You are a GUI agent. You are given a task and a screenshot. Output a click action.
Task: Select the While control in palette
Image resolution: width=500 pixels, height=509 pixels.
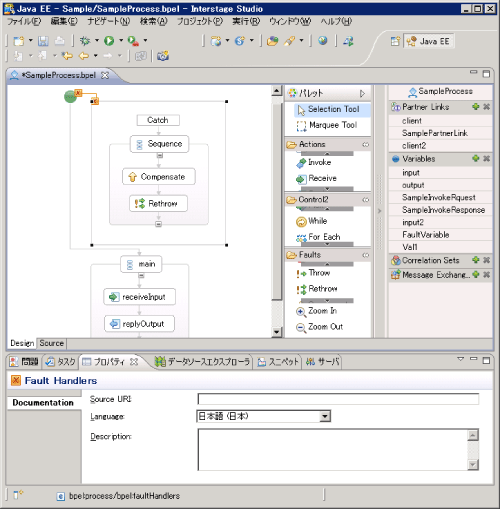311,221
